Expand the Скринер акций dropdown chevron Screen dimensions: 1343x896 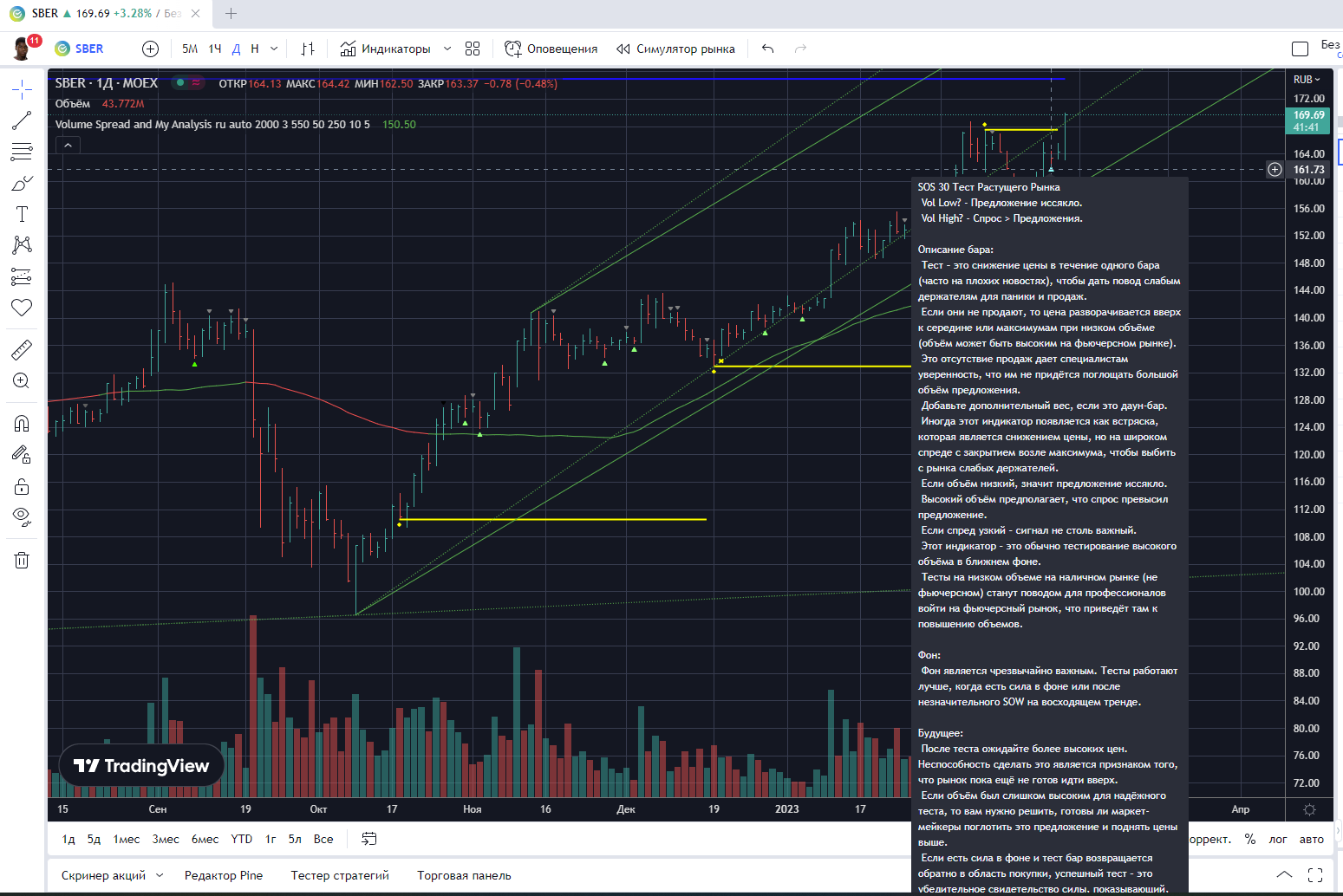point(160,875)
